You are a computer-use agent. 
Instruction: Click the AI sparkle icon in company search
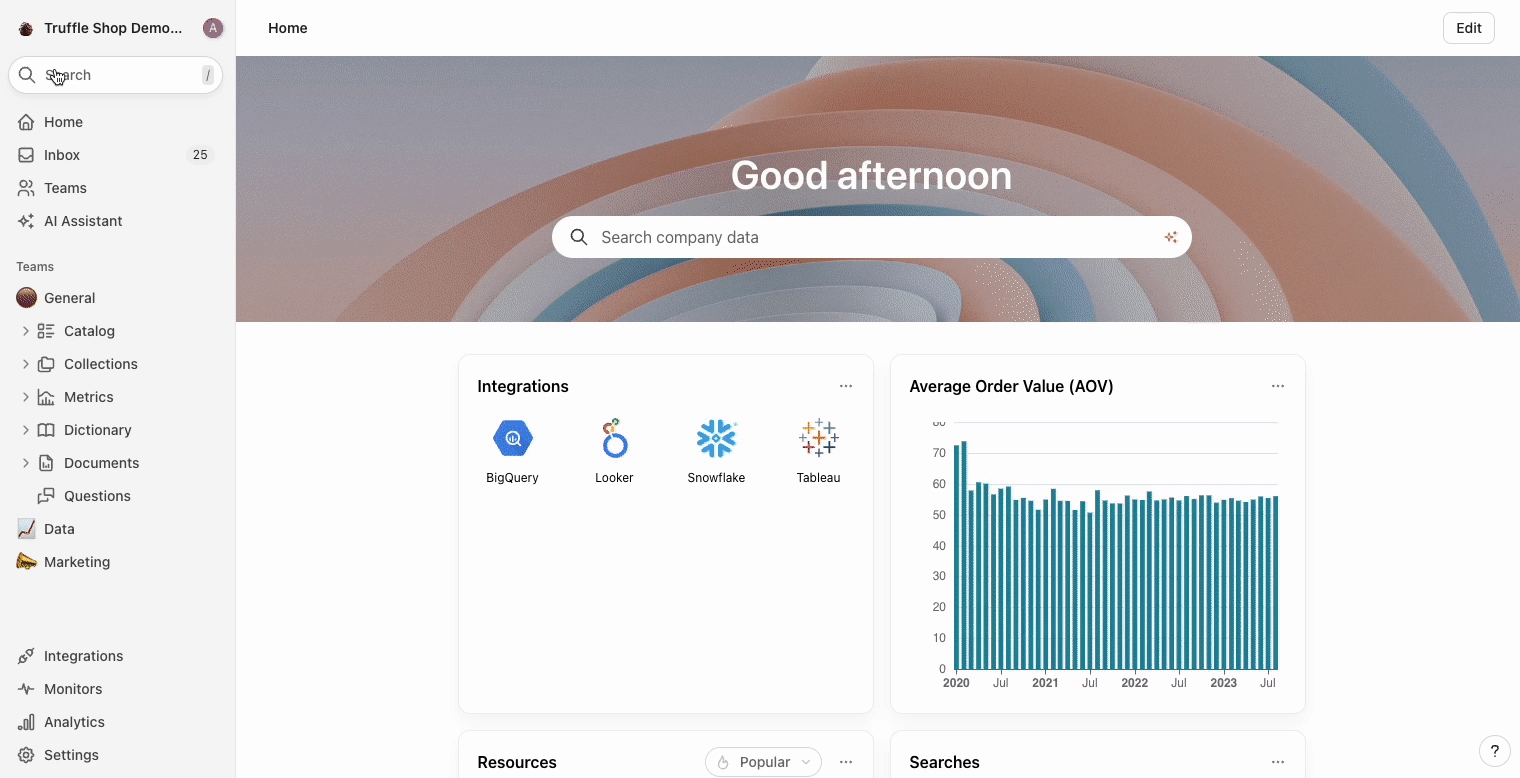[1170, 237]
